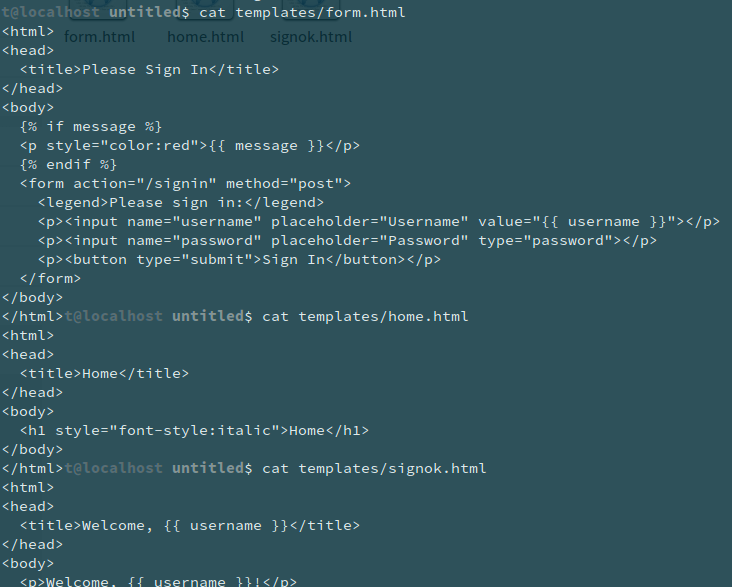This screenshot has width=732, height=587.
Task: Click the home.html file label
Action: [205, 37]
